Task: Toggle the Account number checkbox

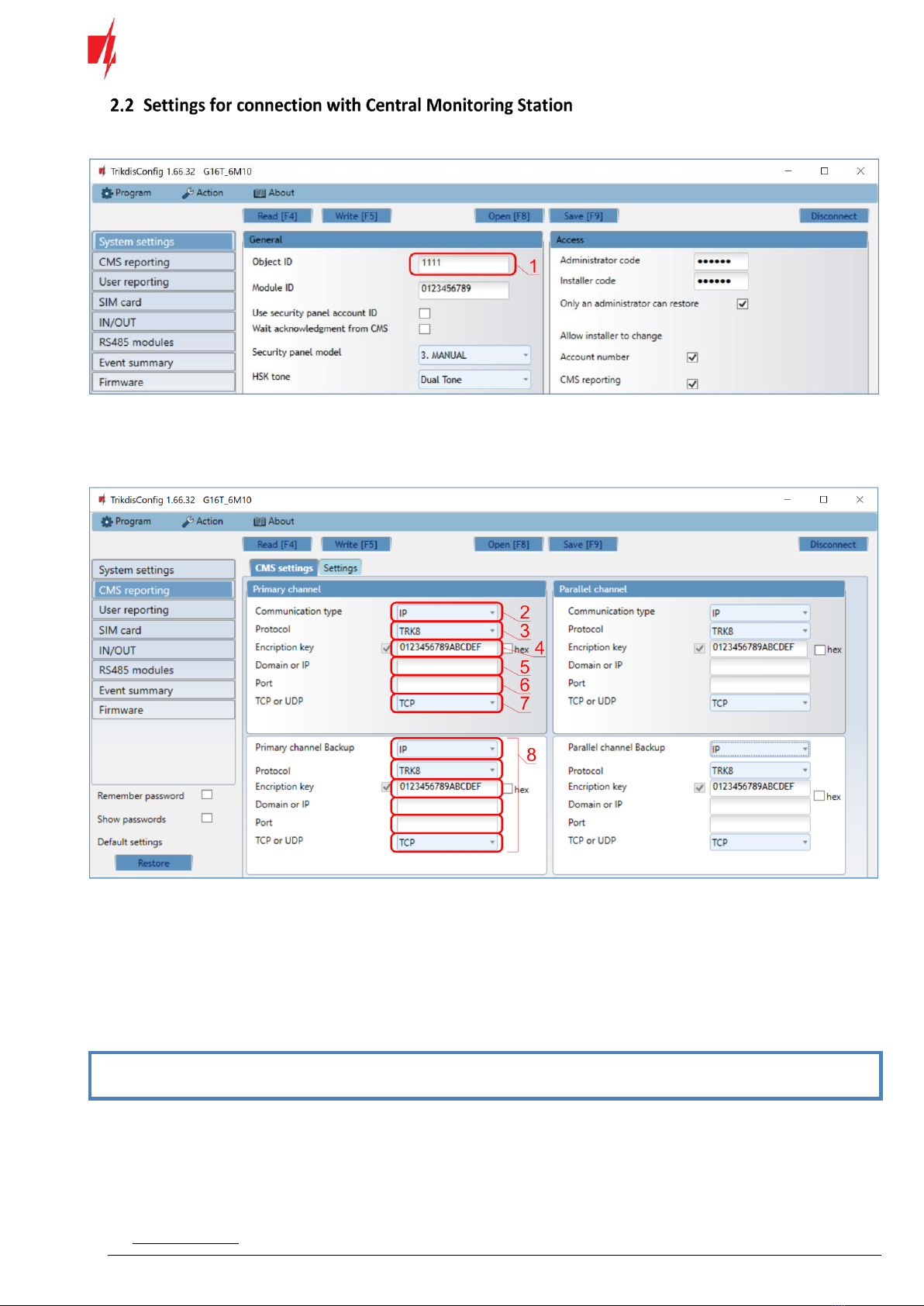Action: [x=692, y=357]
